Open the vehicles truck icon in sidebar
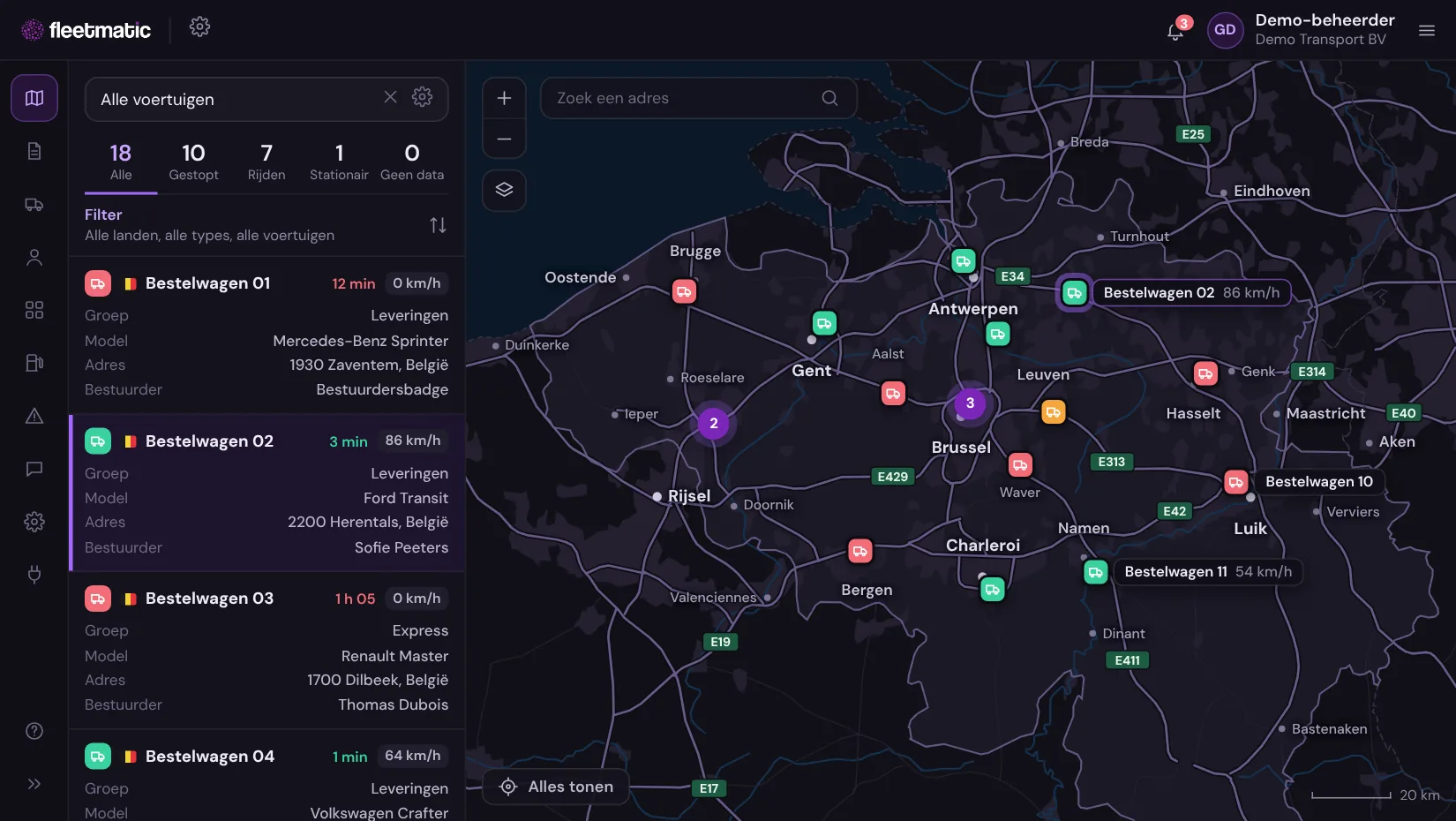 34,205
